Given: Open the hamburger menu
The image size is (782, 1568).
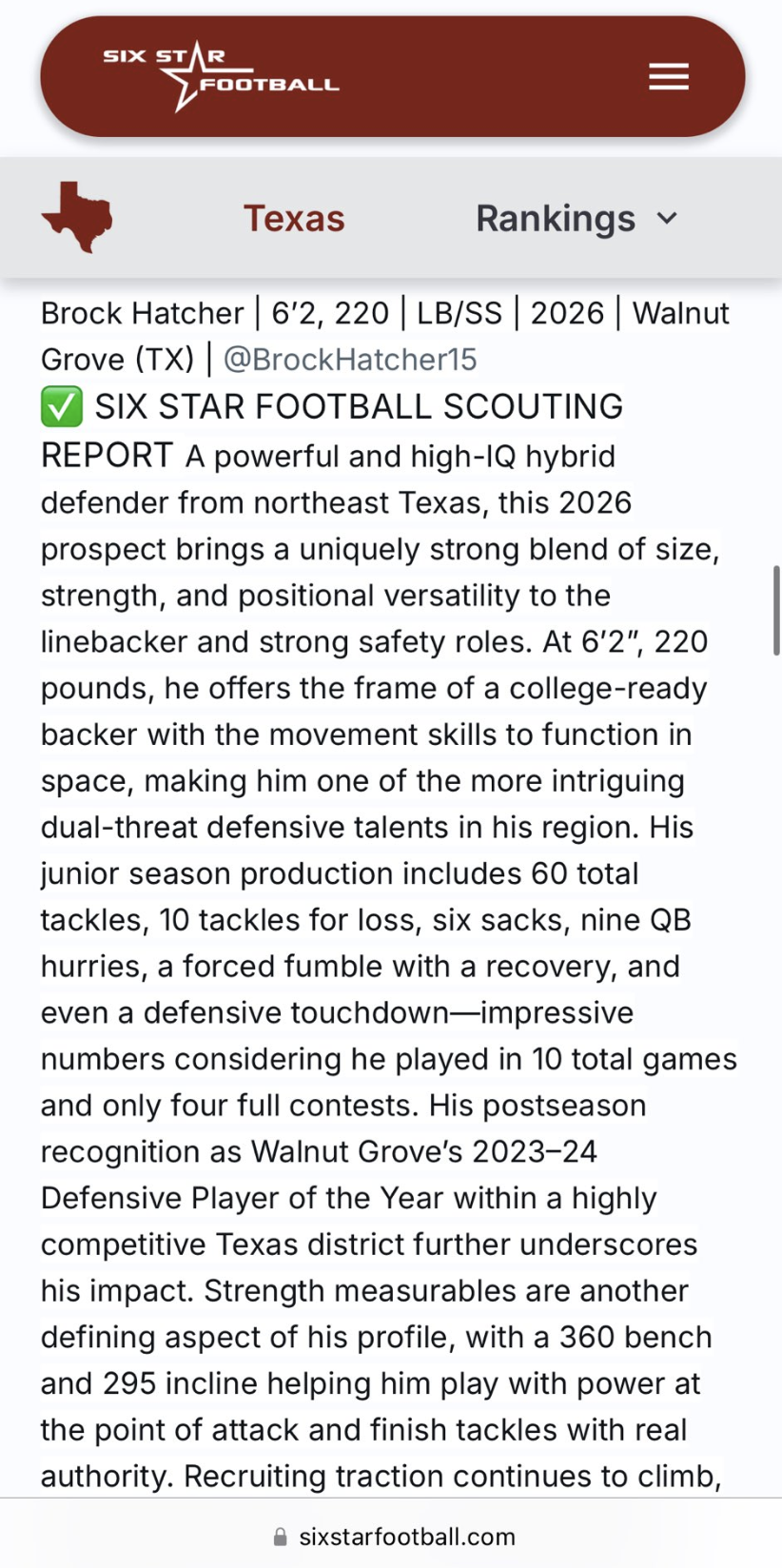Looking at the screenshot, I should (x=668, y=77).
